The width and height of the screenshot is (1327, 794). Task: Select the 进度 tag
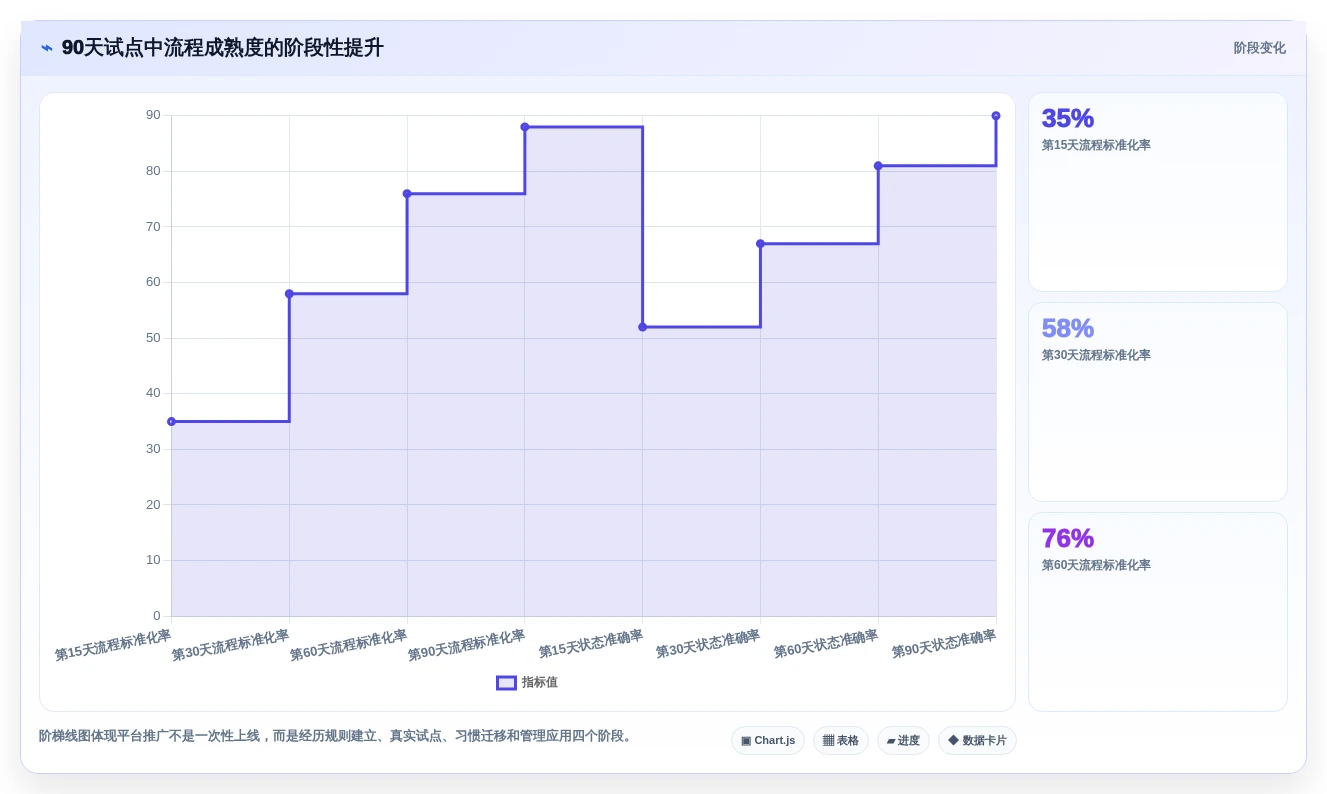pyautogui.click(x=903, y=741)
